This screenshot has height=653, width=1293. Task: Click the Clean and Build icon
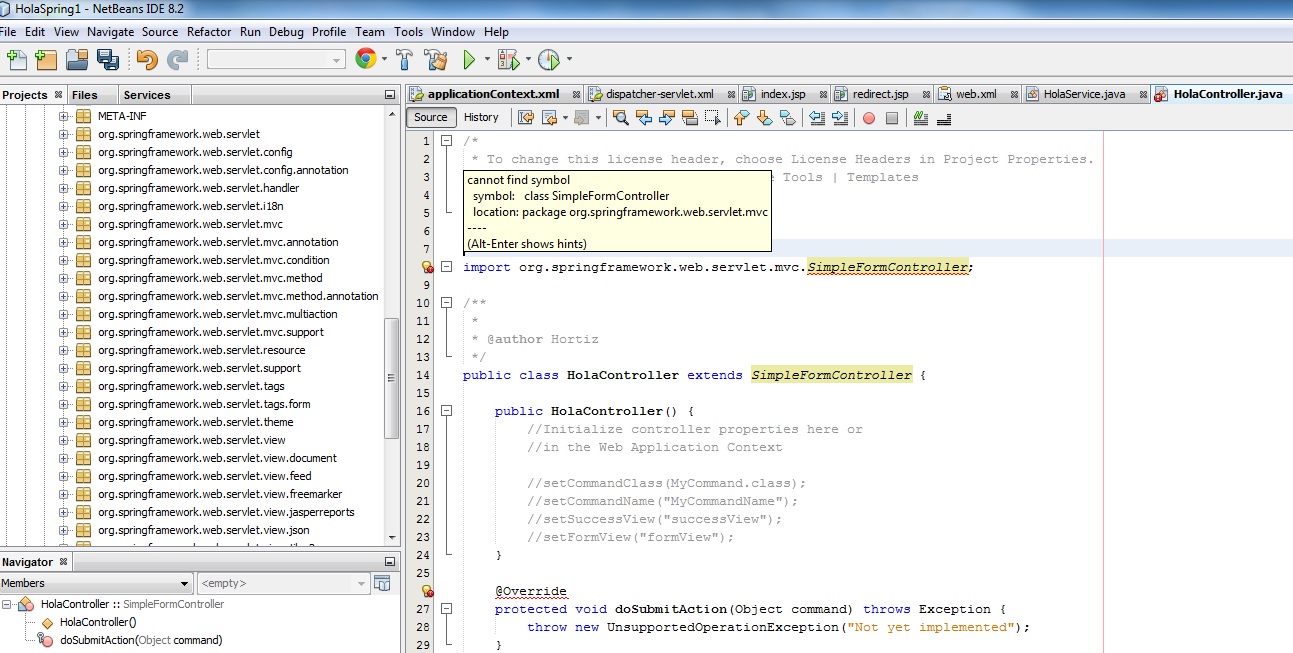(436, 60)
